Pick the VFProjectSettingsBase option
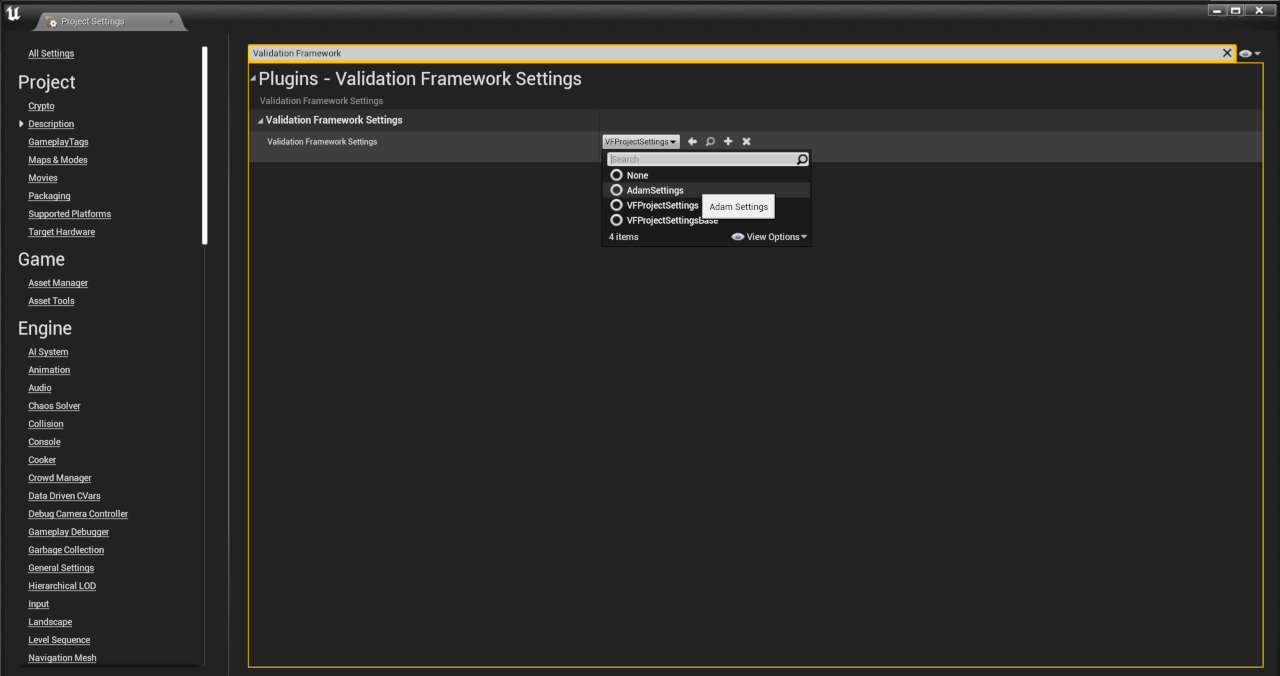The height and width of the screenshot is (676, 1280). 672,220
